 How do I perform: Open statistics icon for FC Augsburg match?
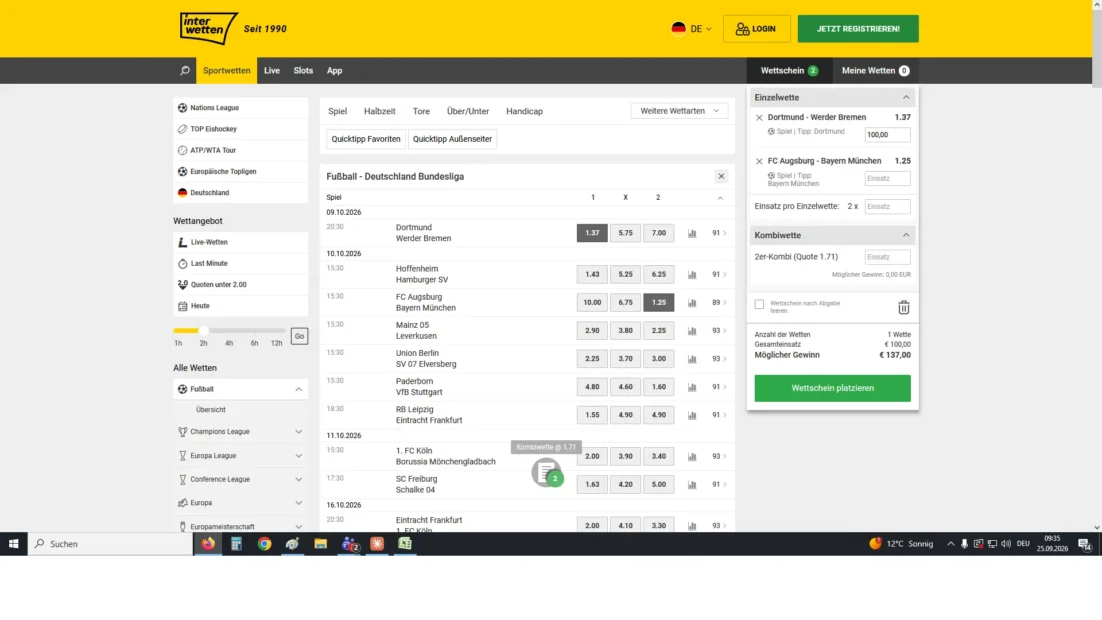pyautogui.click(x=692, y=303)
